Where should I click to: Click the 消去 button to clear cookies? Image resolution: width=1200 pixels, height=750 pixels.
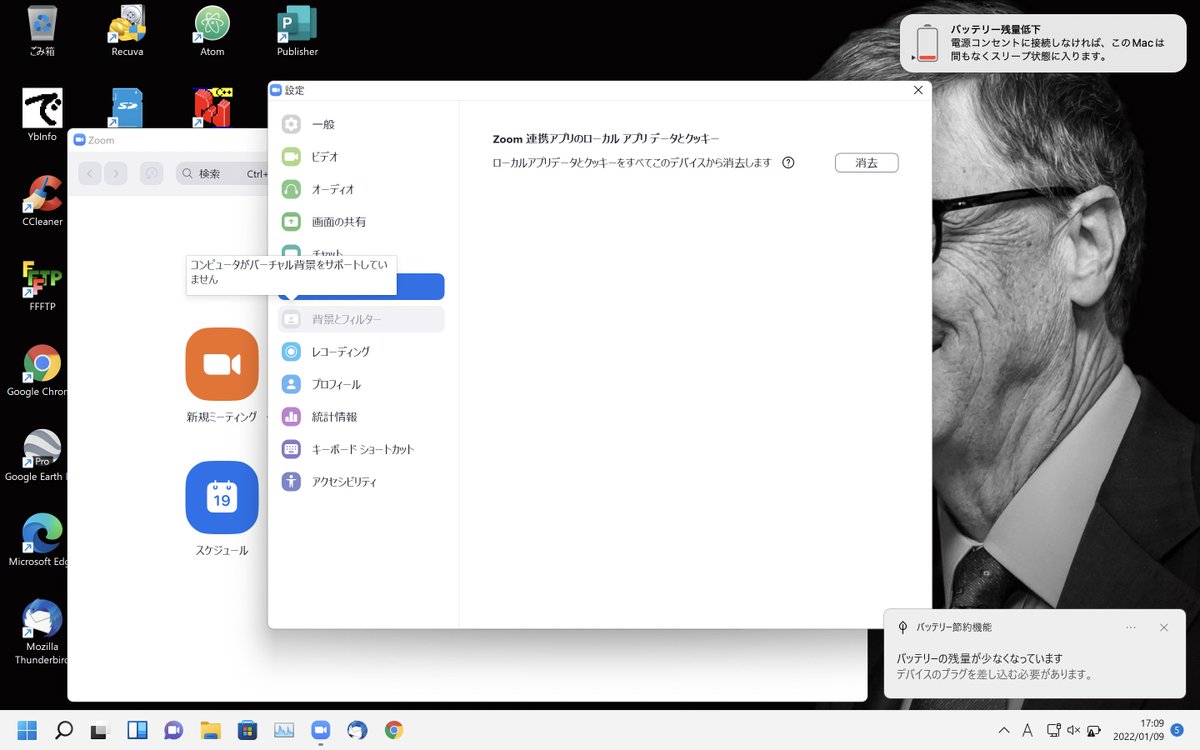click(866, 163)
